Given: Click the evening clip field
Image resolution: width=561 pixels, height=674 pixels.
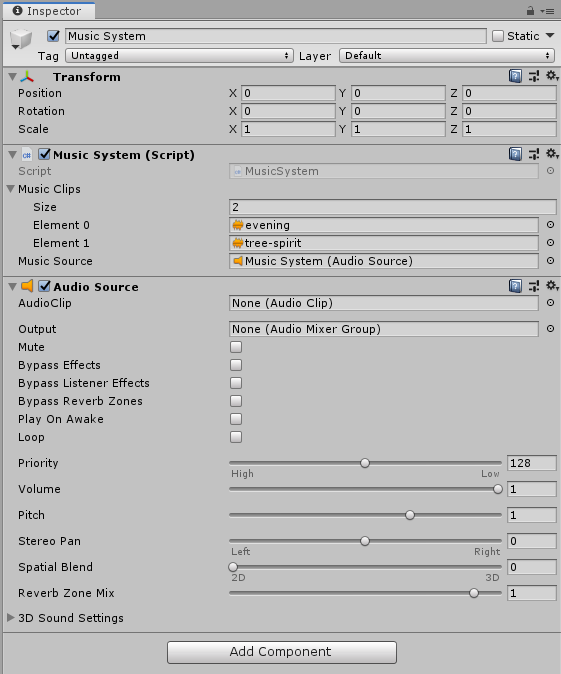Looking at the screenshot, I should click(x=383, y=225).
